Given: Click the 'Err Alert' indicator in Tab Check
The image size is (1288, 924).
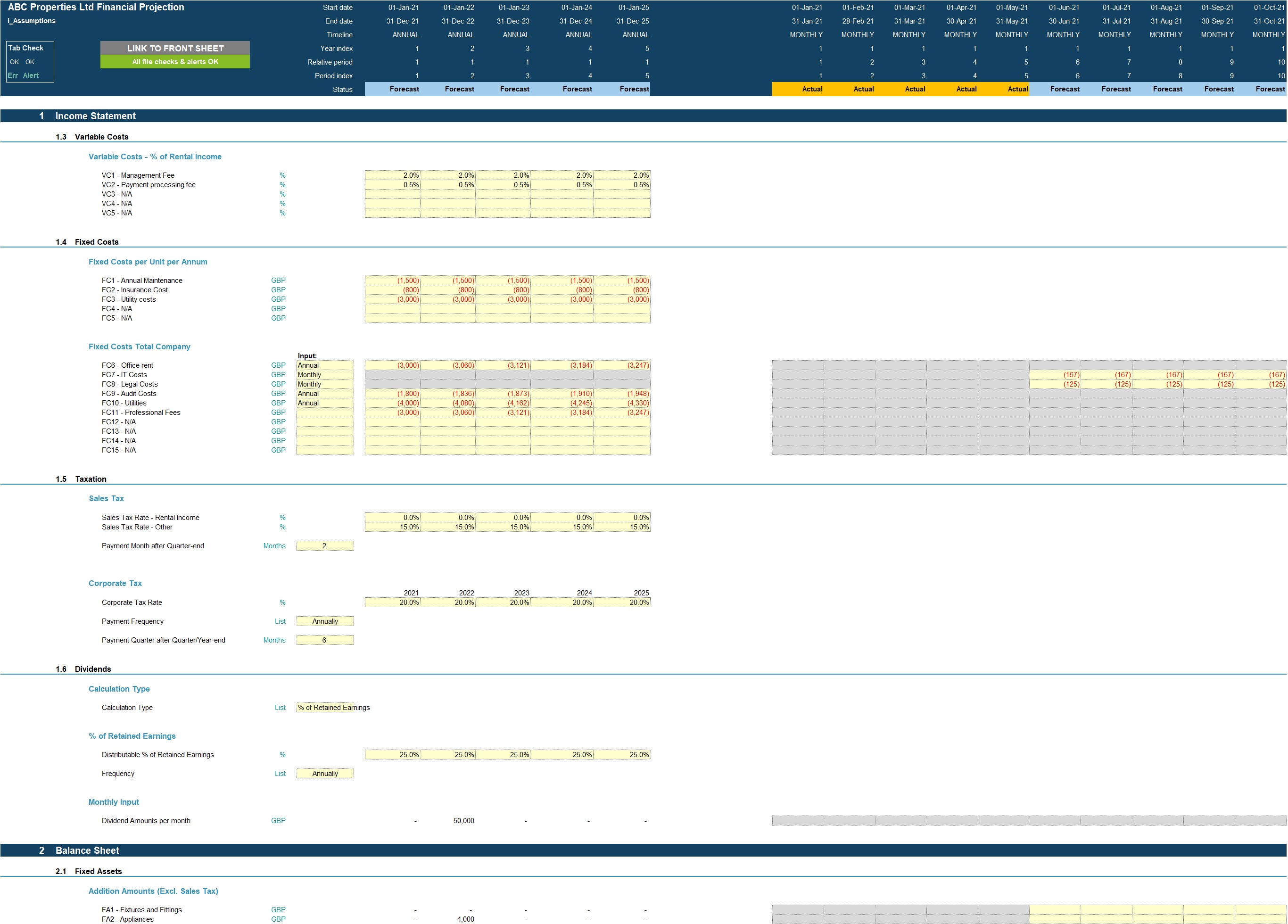Looking at the screenshot, I should 23,75.
